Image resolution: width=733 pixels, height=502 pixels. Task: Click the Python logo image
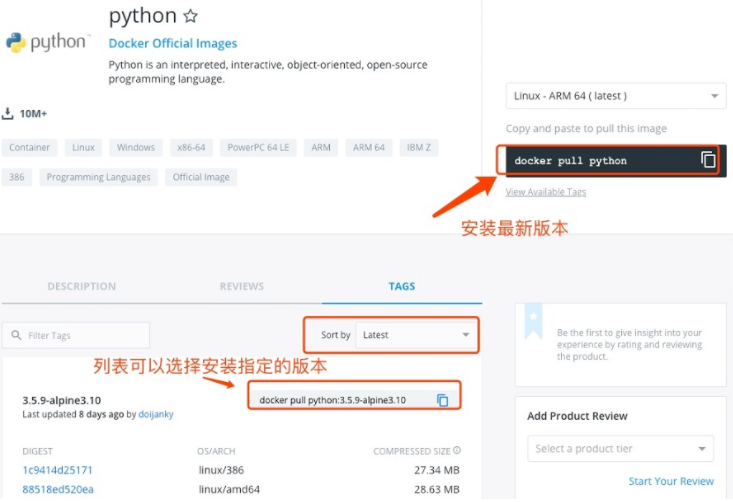47,43
